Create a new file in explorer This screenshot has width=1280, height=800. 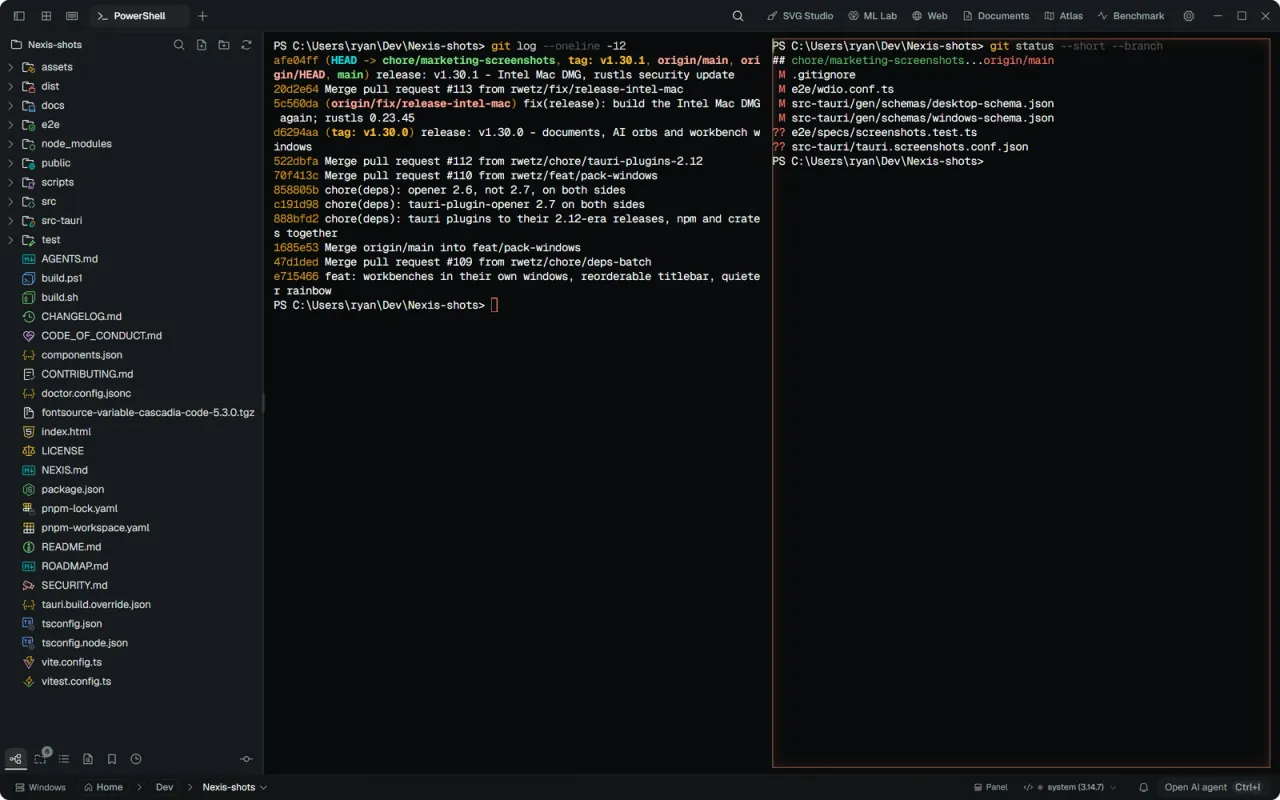(x=201, y=45)
